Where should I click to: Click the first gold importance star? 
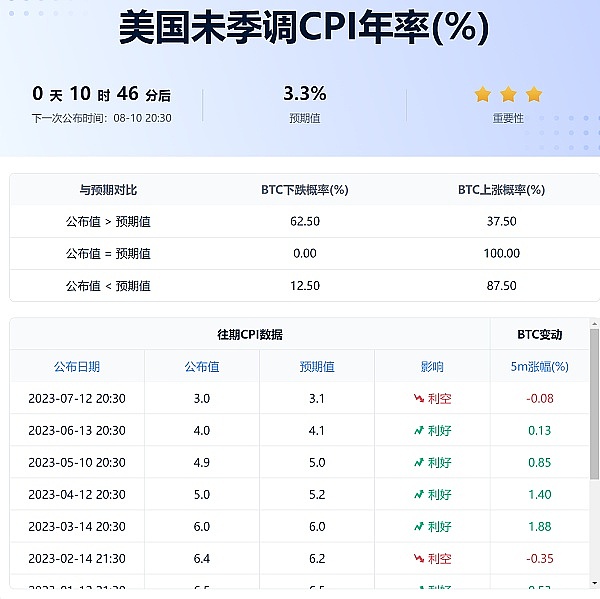click(483, 94)
